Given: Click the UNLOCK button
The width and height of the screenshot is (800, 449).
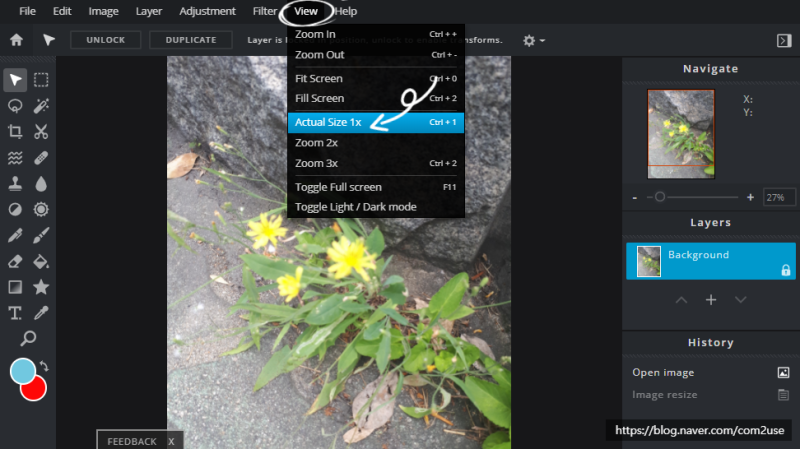Looking at the screenshot, I should click(x=106, y=40).
